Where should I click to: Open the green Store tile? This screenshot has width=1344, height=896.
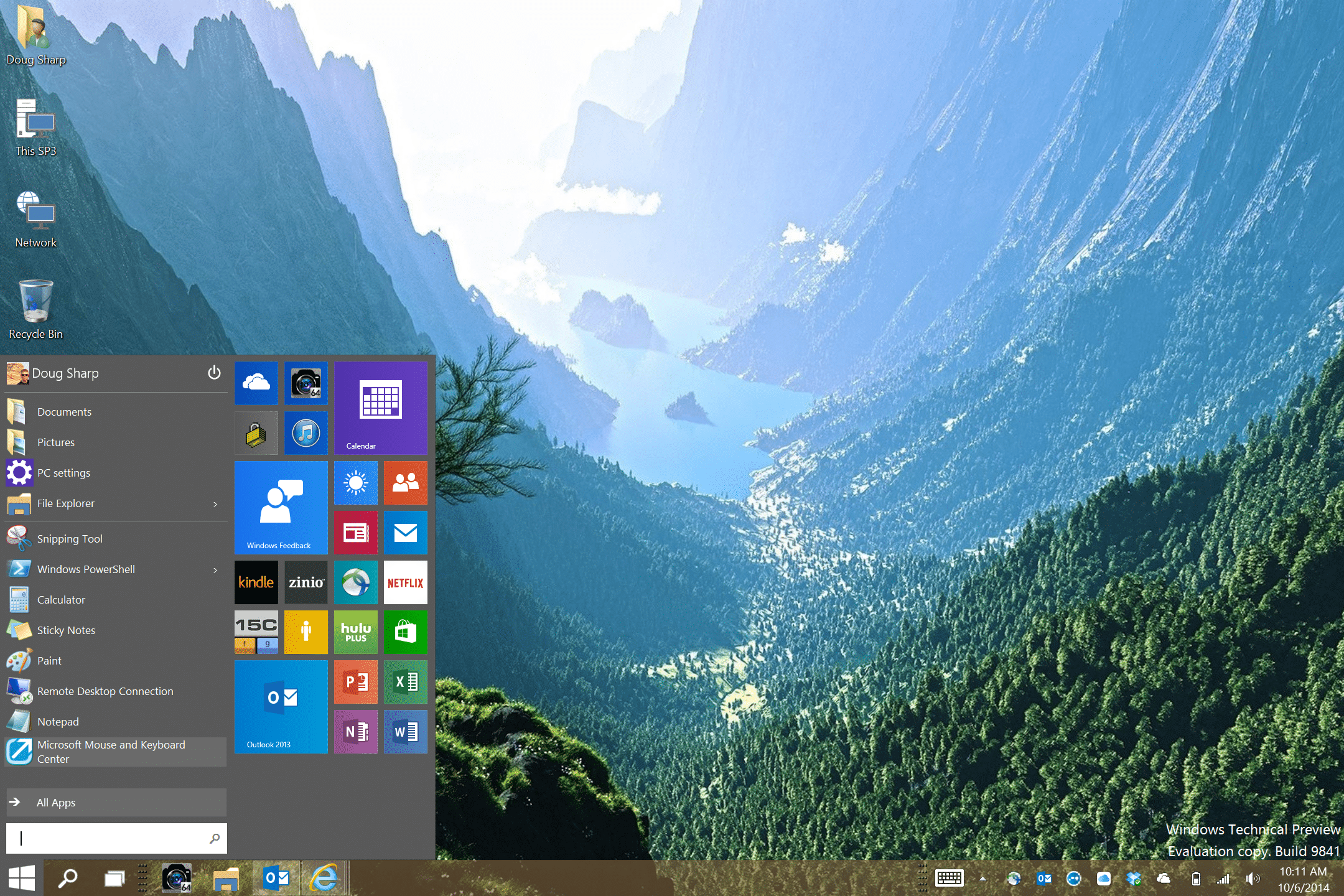click(405, 632)
